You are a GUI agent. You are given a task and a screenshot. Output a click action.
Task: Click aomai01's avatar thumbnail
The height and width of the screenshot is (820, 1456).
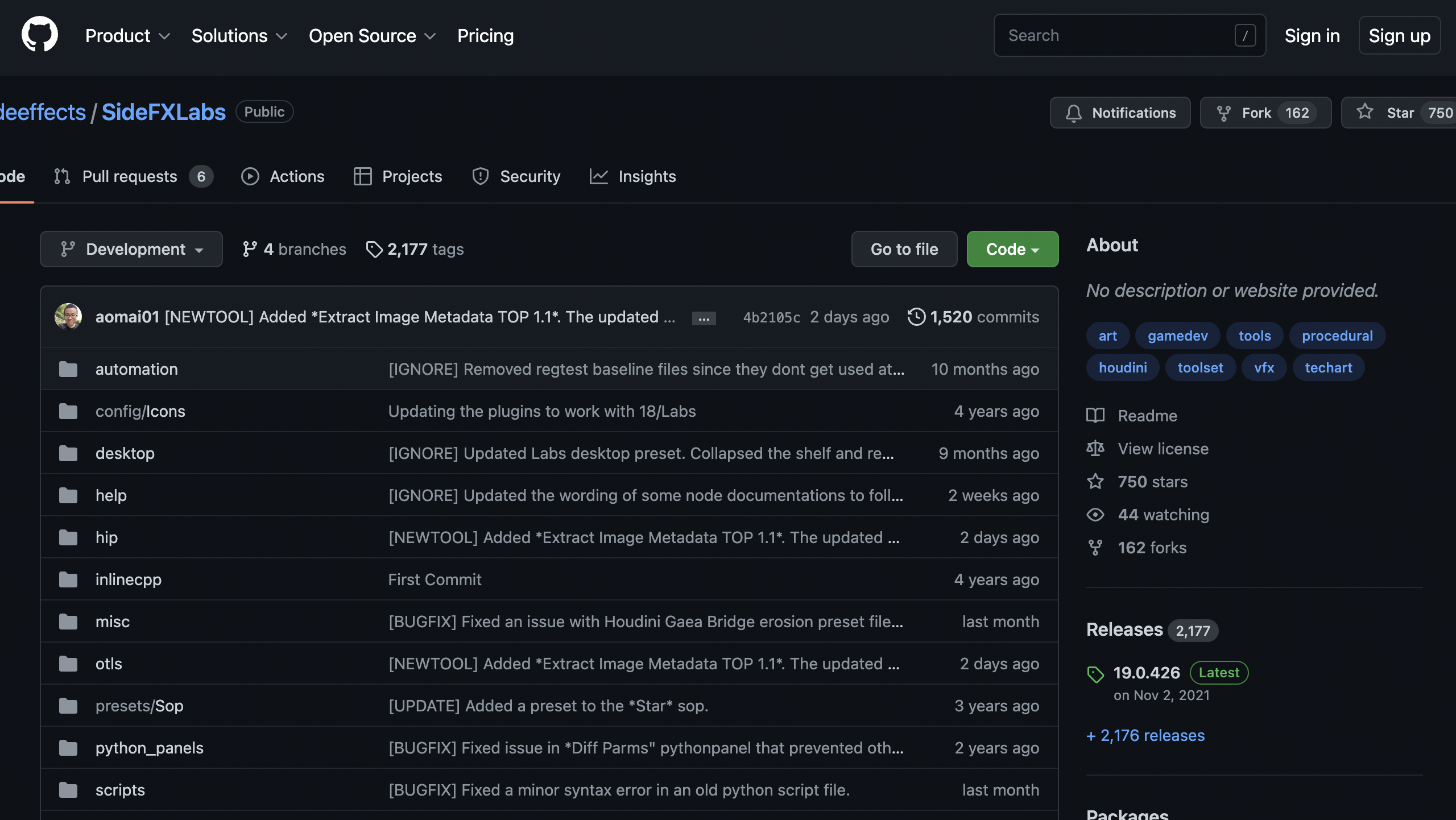point(68,317)
